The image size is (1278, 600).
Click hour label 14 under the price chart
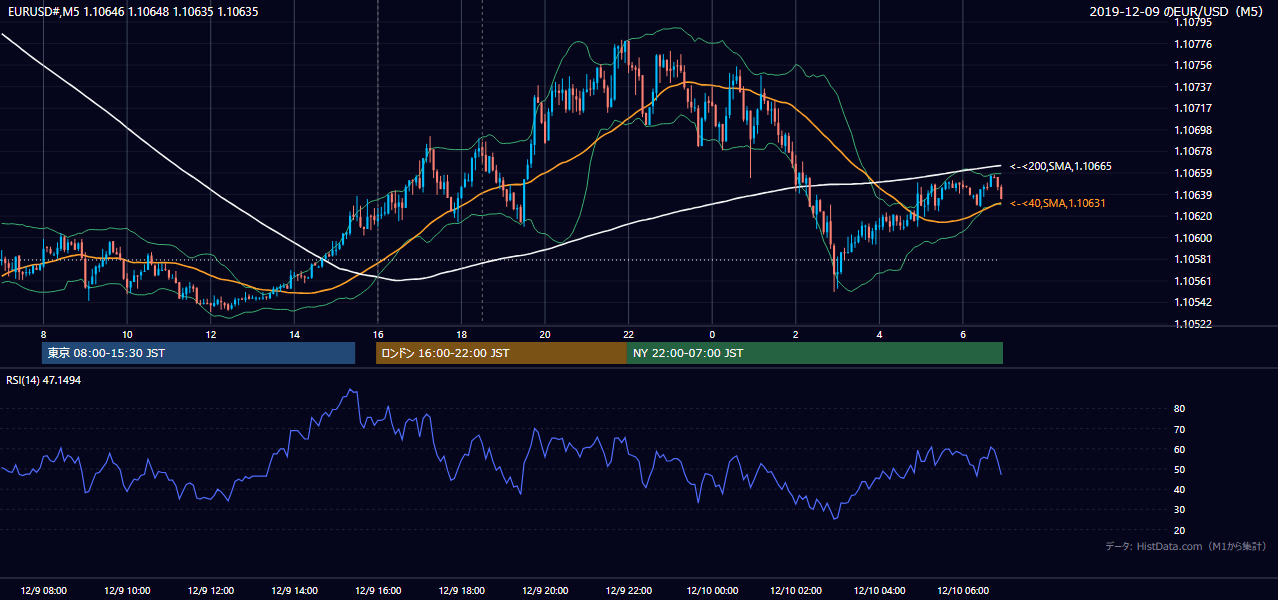294,333
